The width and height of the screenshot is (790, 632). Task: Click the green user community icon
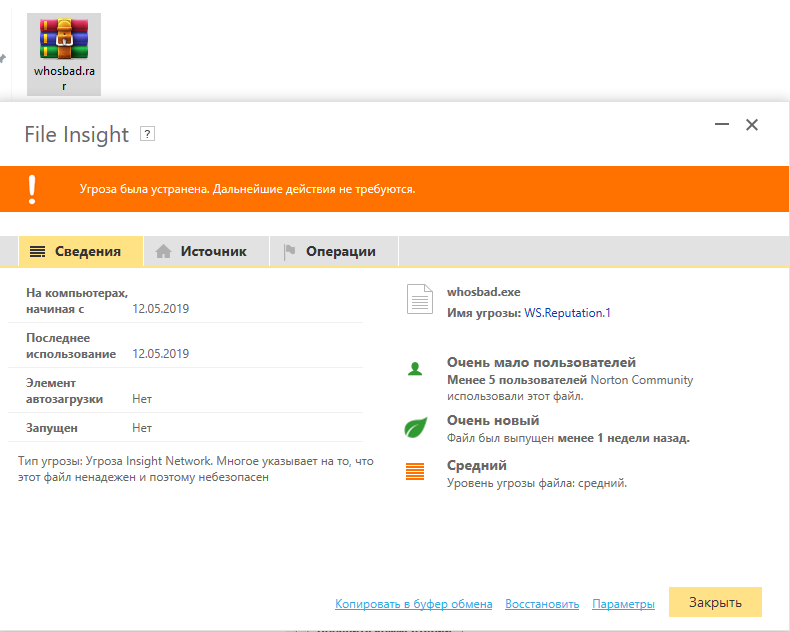(415, 369)
